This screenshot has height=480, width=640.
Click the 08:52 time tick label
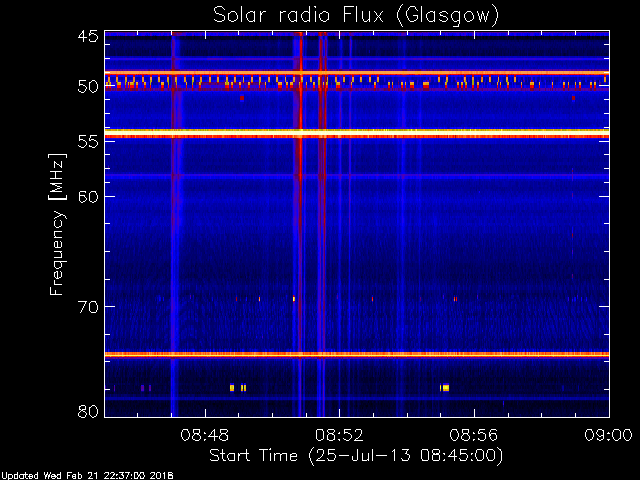(339, 435)
